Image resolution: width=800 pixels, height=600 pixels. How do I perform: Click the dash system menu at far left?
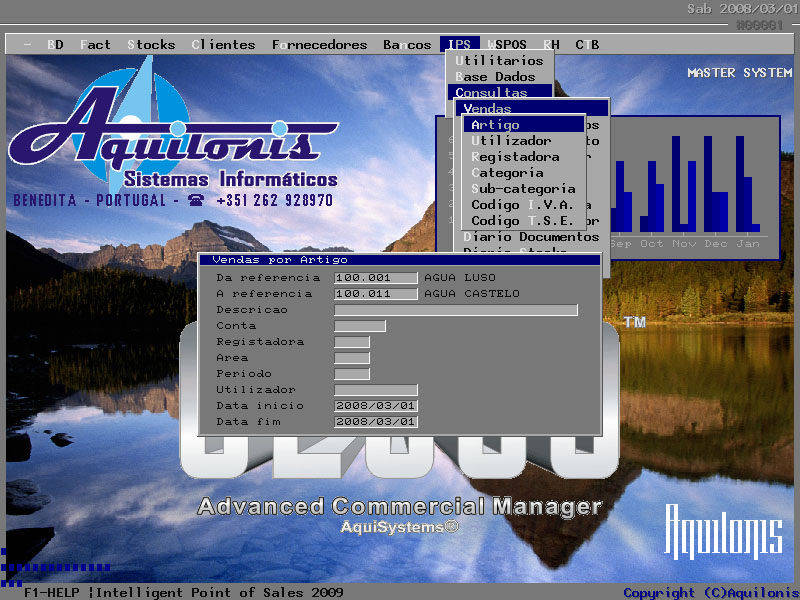tap(27, 45)
